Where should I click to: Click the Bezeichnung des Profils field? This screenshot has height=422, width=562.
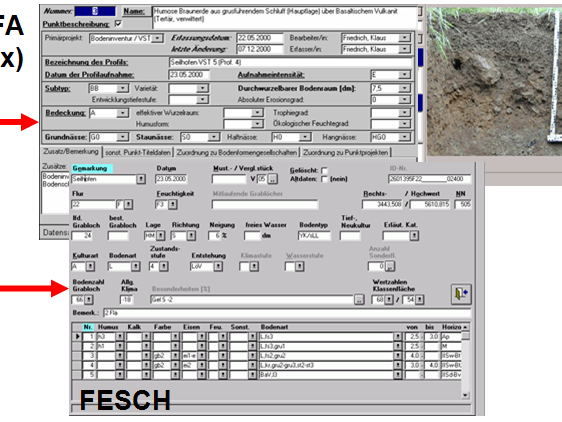click(290, 62)
